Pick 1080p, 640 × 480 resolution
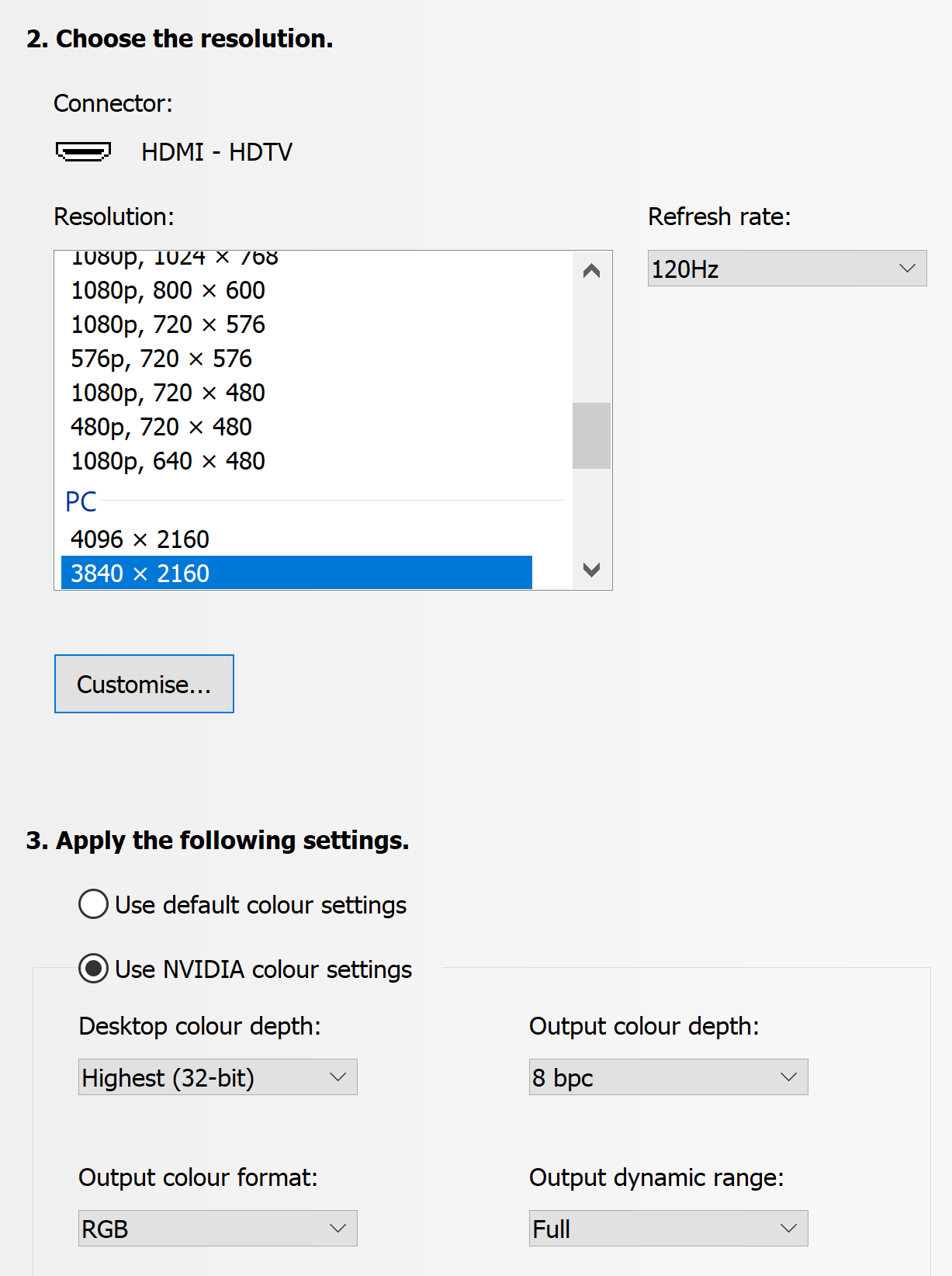 (168, 461)
